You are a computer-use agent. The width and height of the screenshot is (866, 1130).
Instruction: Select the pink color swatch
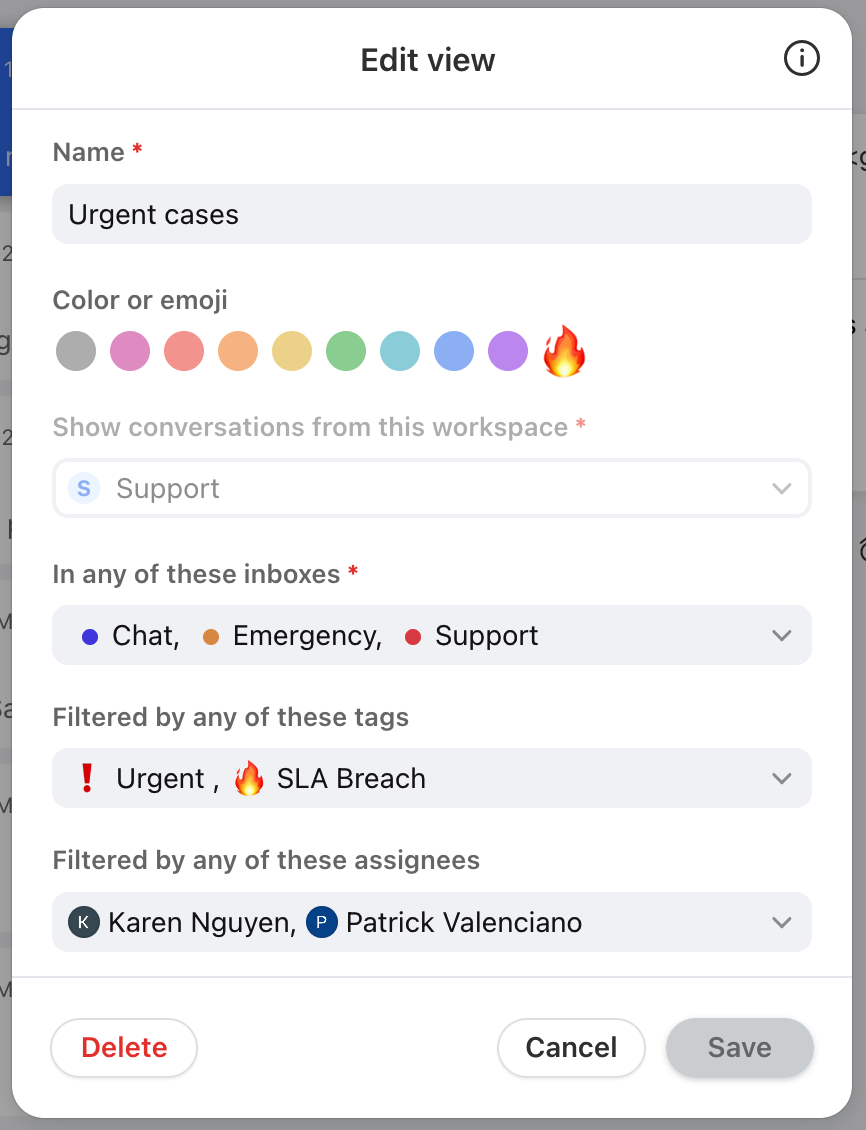click(130, 351)
